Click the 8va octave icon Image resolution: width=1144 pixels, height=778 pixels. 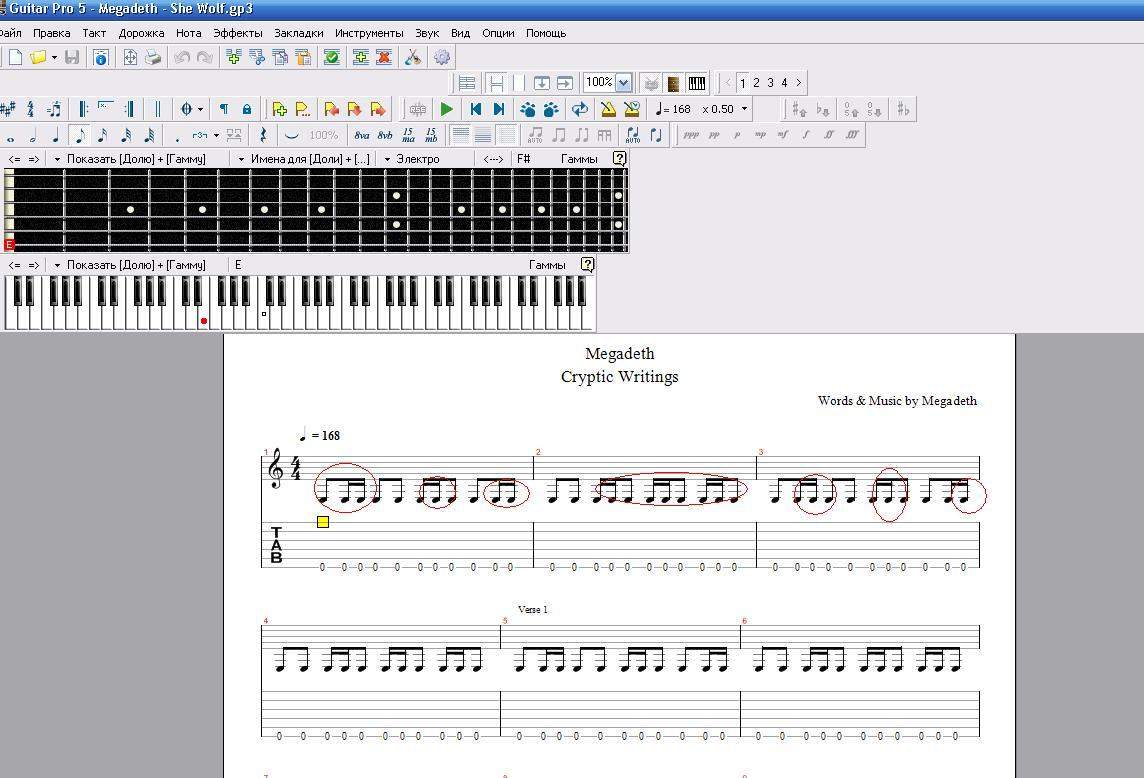pyautogui.click(x=361, y=135)
